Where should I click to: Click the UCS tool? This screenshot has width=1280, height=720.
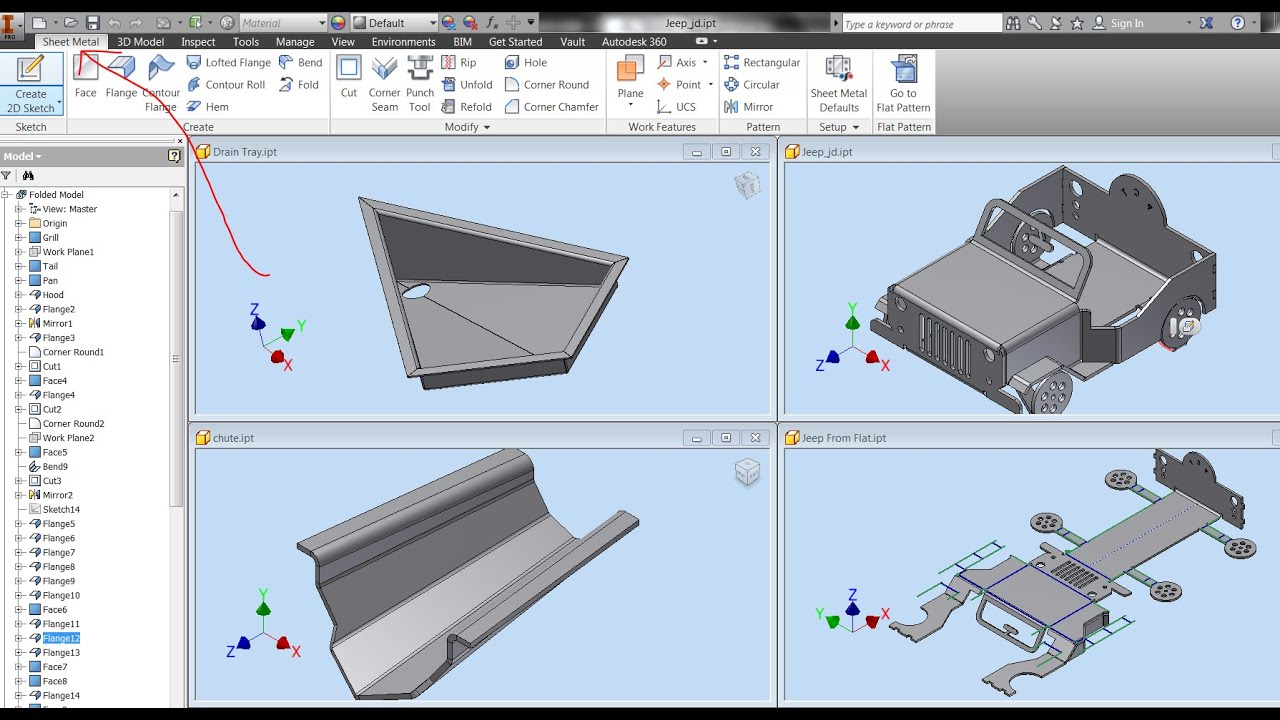pyautogui.click(x=676, y=106)
